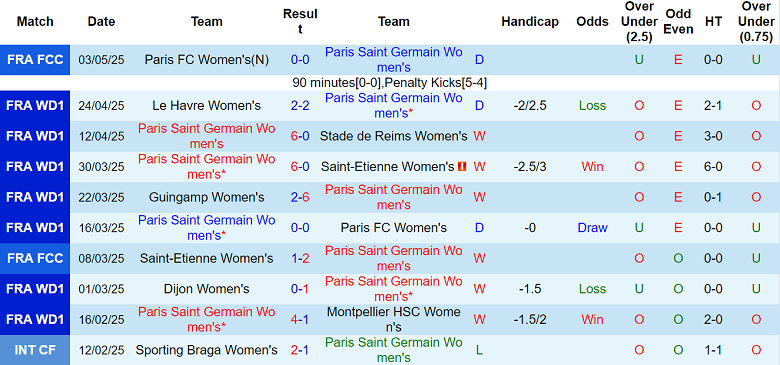Viewport: 780px width, 365px height.
Task: Click the red card icon beside Saint-Etienne Women's
Action: coord(462,167)
